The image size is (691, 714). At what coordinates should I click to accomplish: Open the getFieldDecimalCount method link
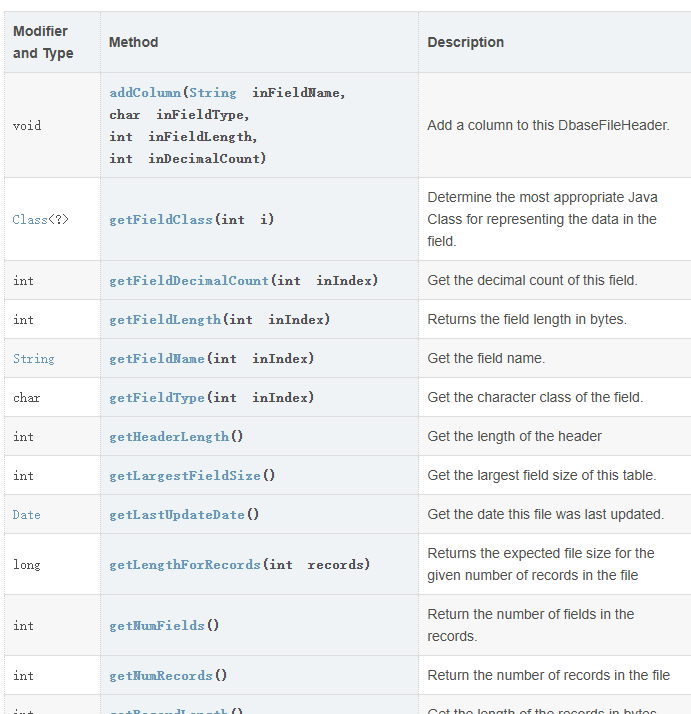[189, 281]
